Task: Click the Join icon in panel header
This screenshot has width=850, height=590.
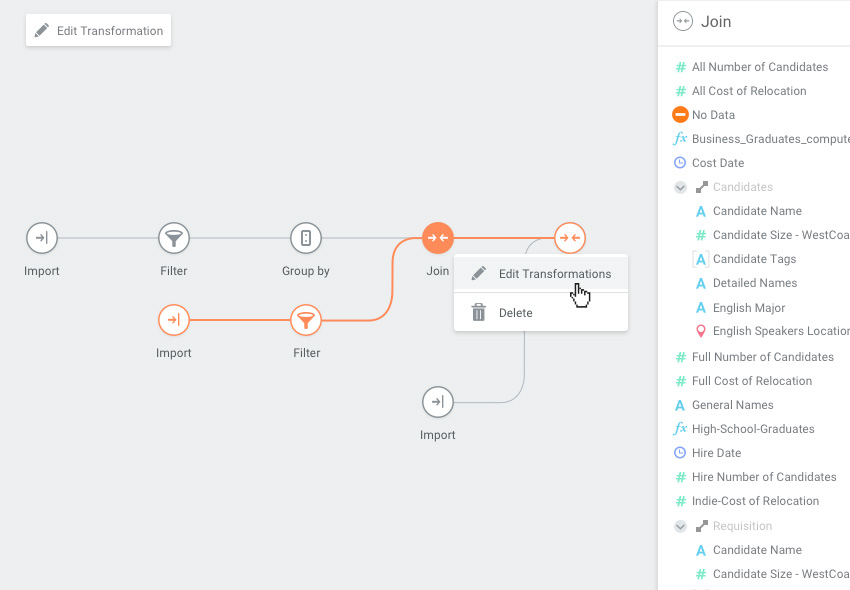Action: coord(683,21)
